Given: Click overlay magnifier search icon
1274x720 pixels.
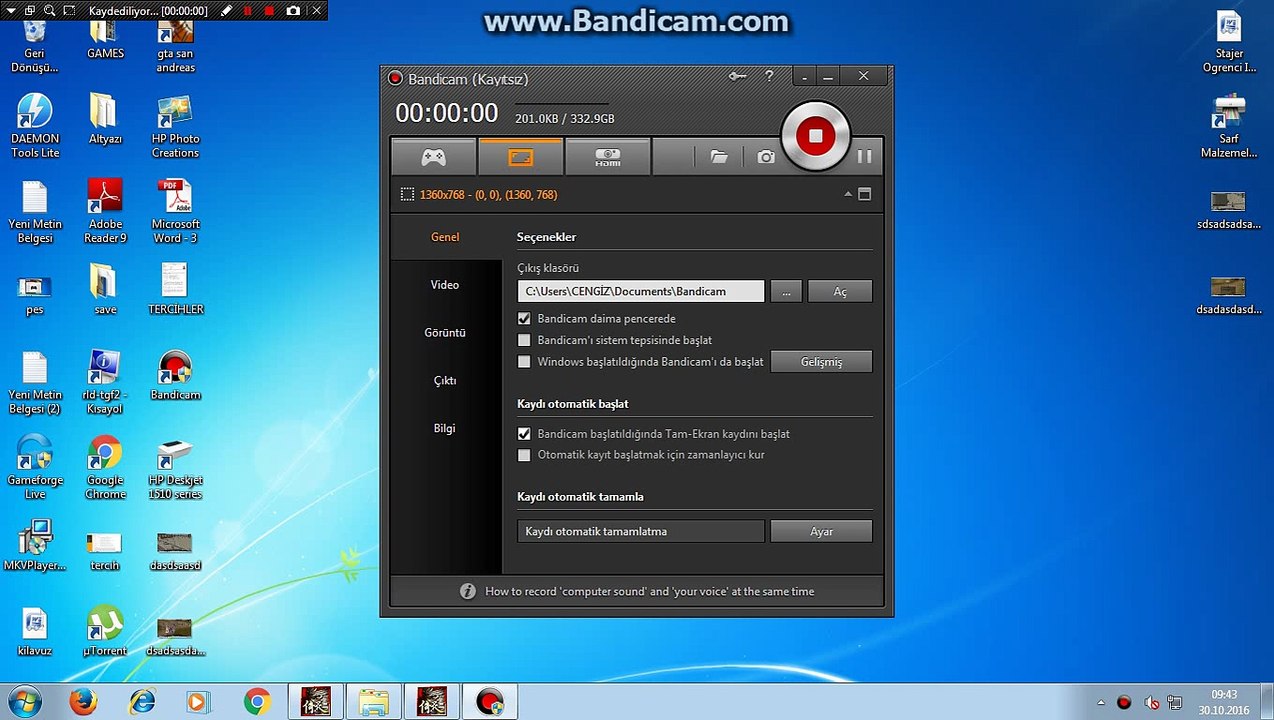Looking at the screenshot, I should [48, 10].
